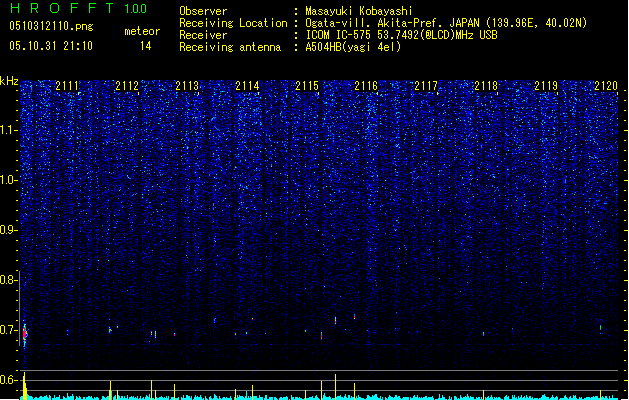The width and height of the screenshot is (629, 400).
Task: Click the HROFFT 1.0.0 title text
Action: 79,8
